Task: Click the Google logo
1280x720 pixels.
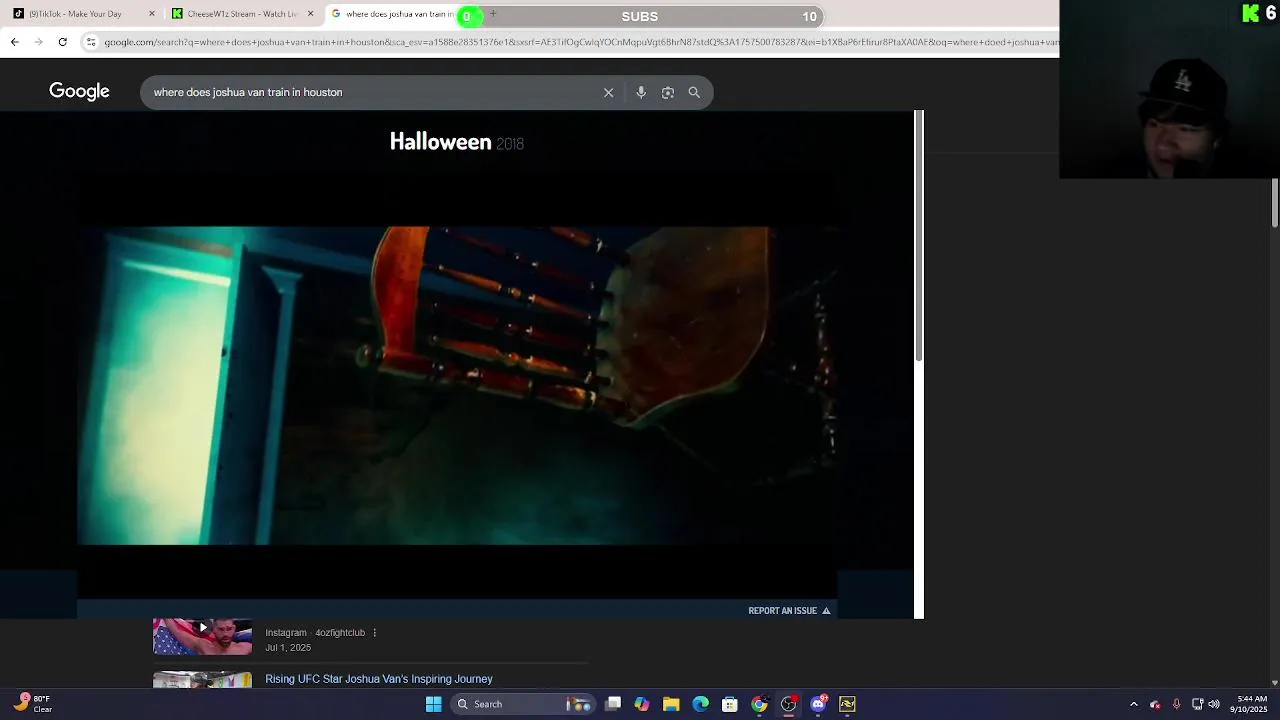Action: [x=79, y=91]
